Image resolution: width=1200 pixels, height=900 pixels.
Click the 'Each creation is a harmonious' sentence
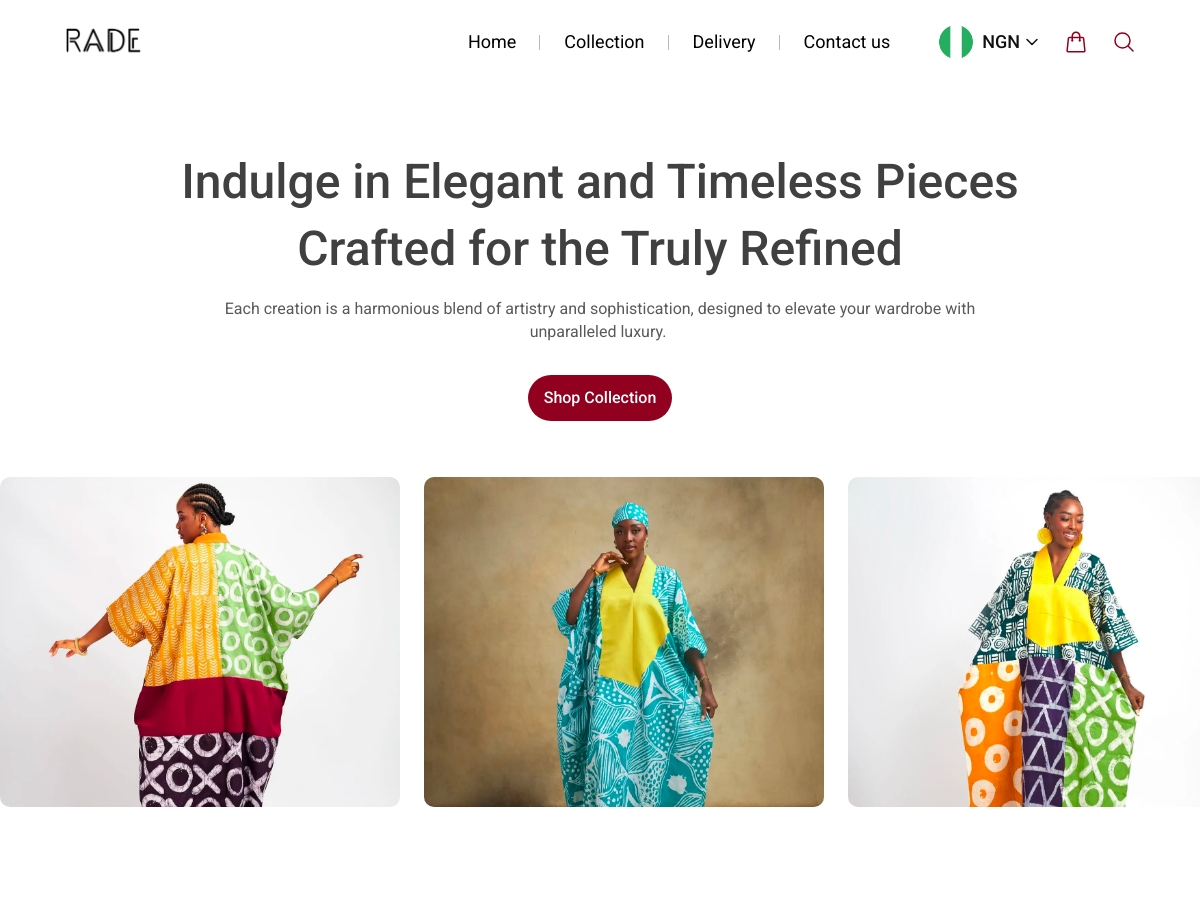pos(600,309)
